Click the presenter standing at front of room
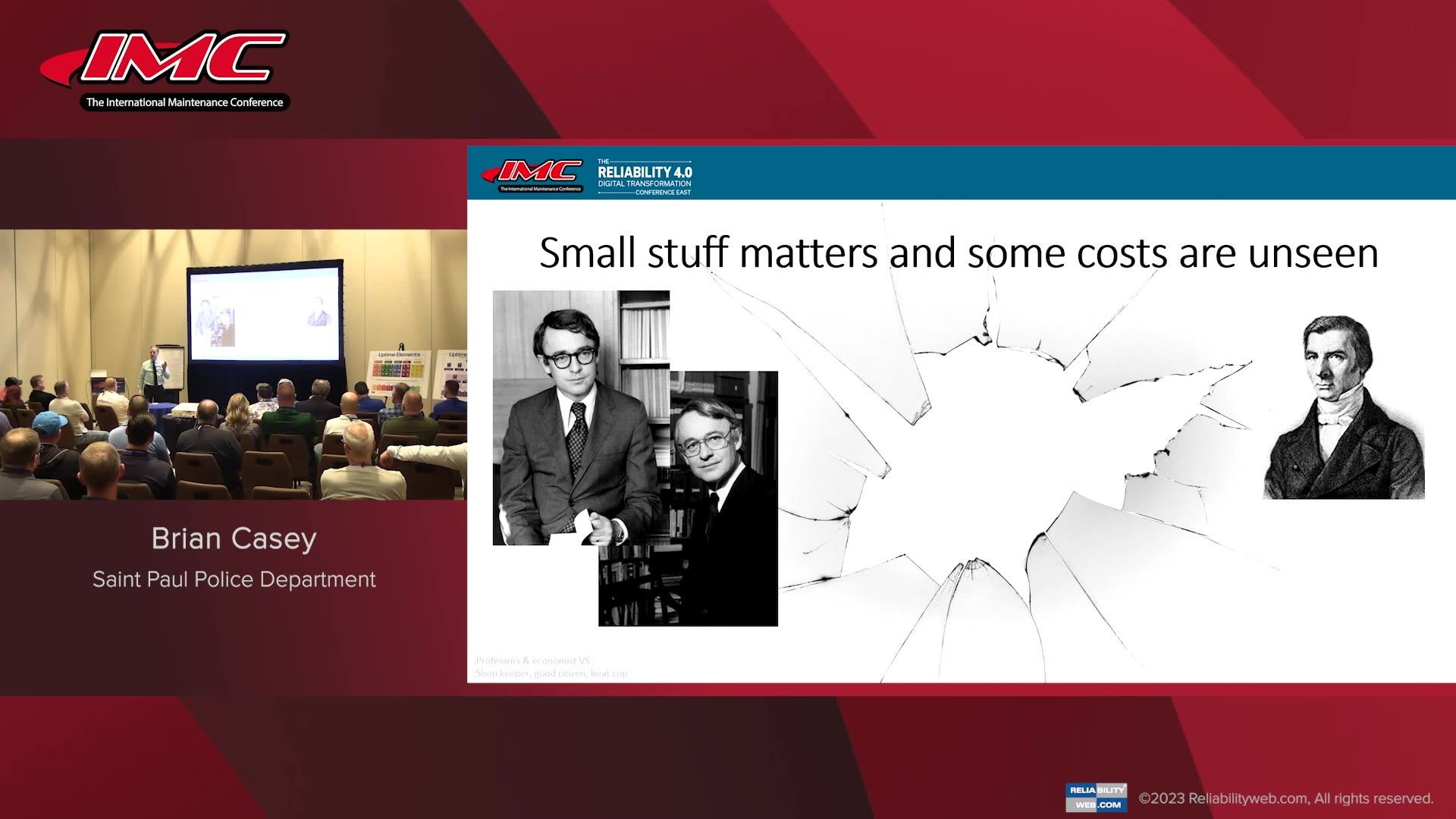The height and width of the screenshot is (819, 1456). pos(155,373)
